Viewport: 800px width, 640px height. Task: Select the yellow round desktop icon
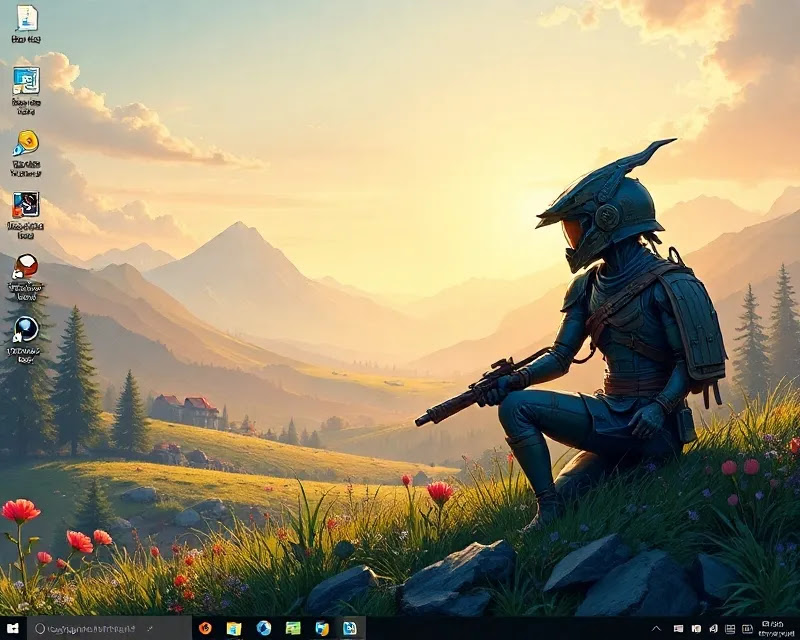coord(26,142)
